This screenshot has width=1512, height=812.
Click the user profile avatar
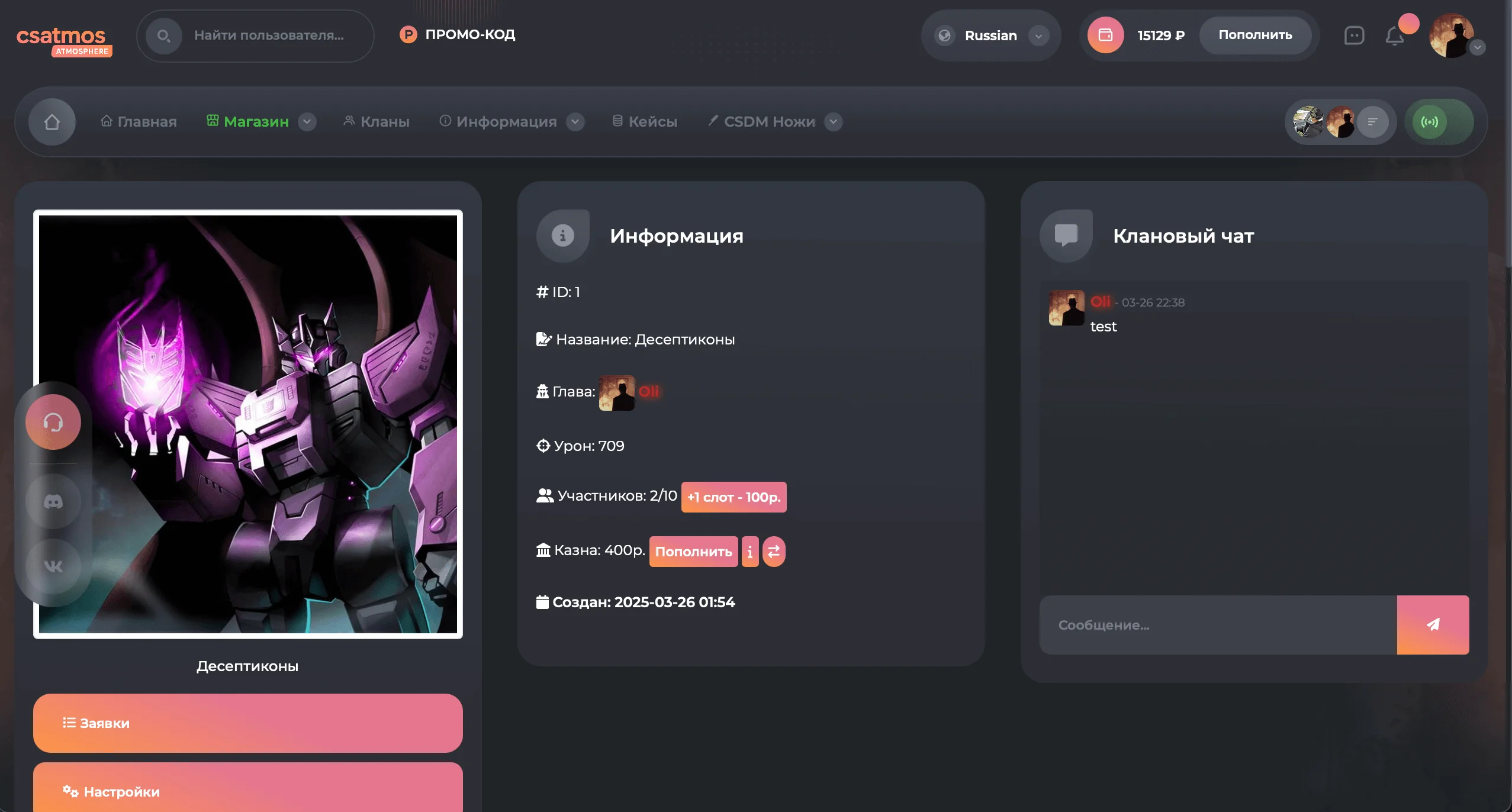click(x=1451, y=36)
